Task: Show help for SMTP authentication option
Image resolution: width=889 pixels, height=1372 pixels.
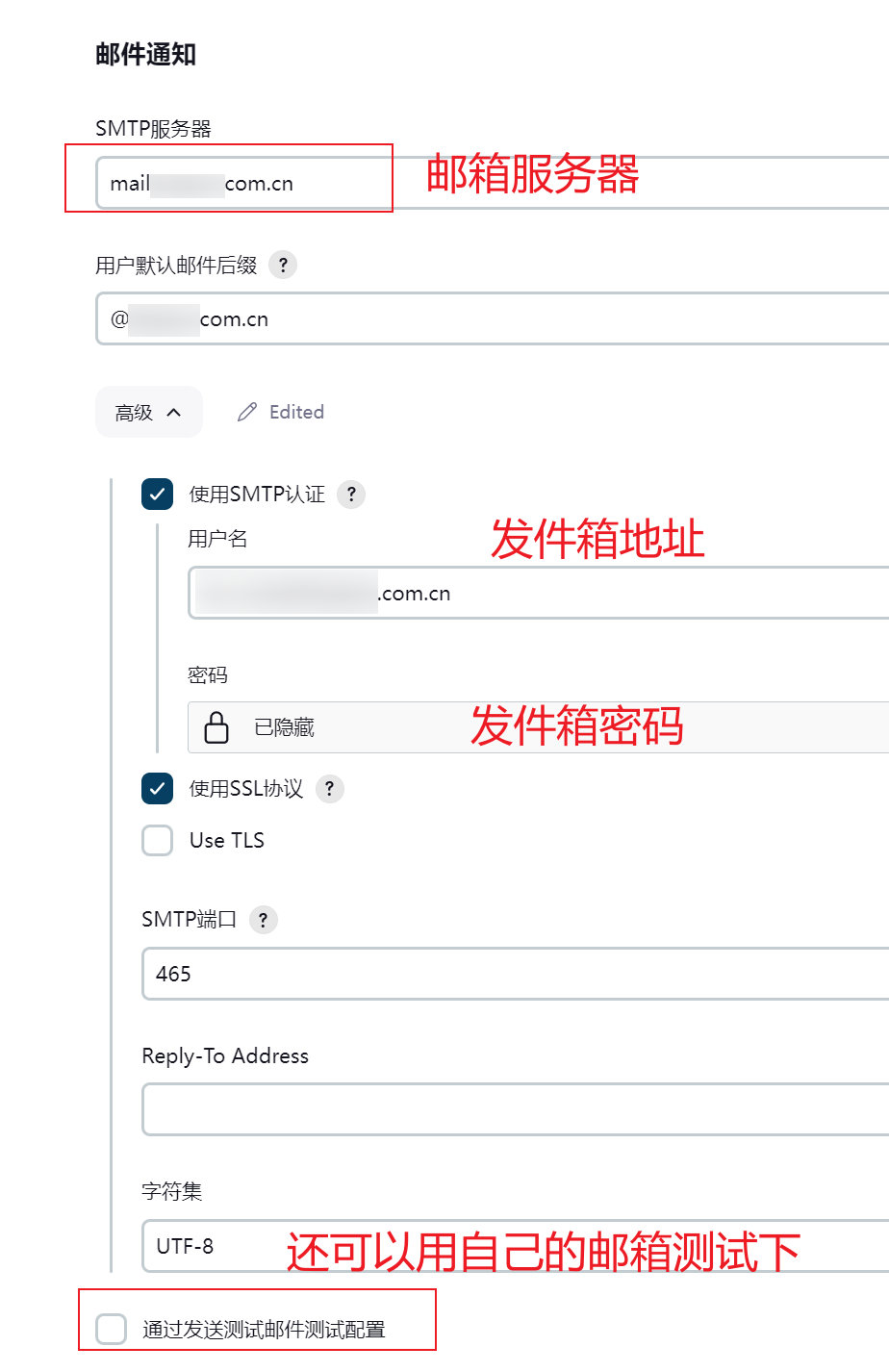Action: 351,495
